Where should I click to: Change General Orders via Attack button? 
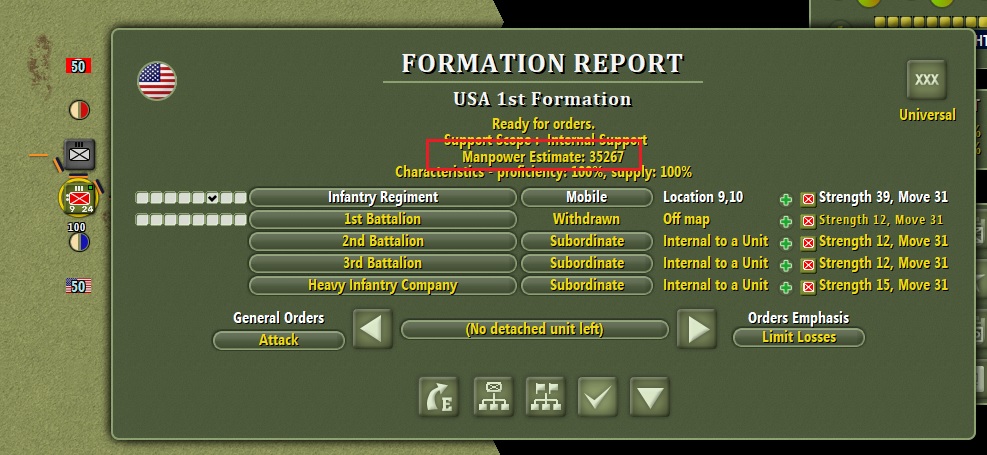click(279, 340)
